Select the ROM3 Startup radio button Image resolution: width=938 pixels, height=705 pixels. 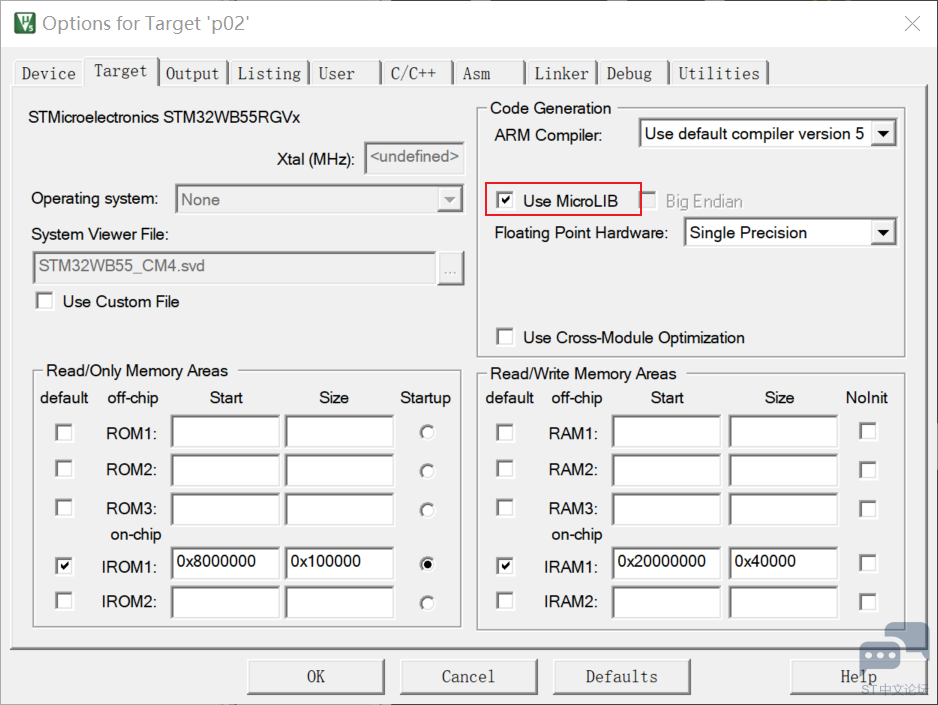coord(427,510)
